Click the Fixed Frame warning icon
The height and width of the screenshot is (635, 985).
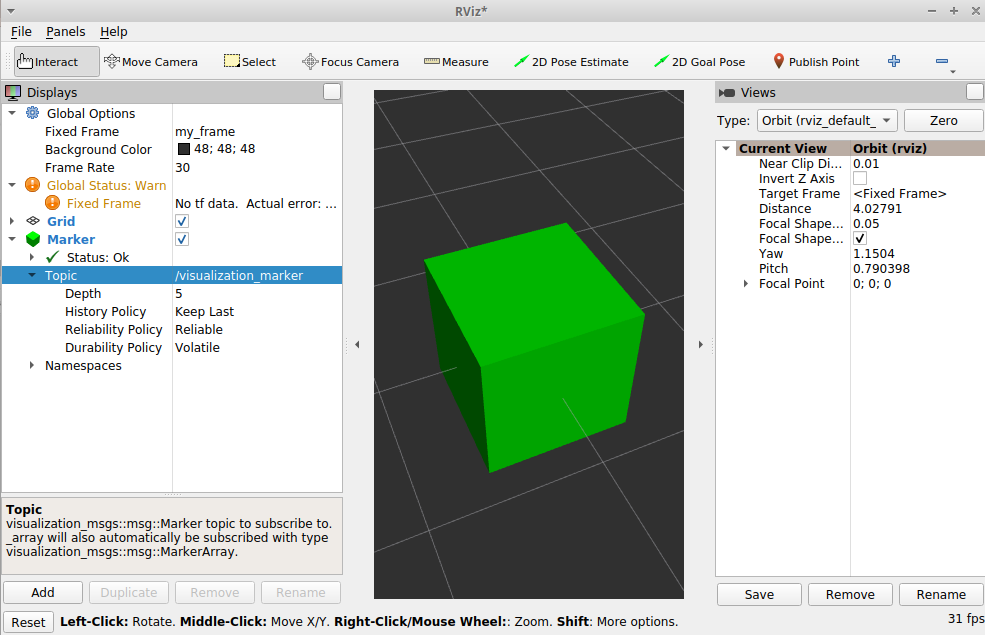[52, 203]
